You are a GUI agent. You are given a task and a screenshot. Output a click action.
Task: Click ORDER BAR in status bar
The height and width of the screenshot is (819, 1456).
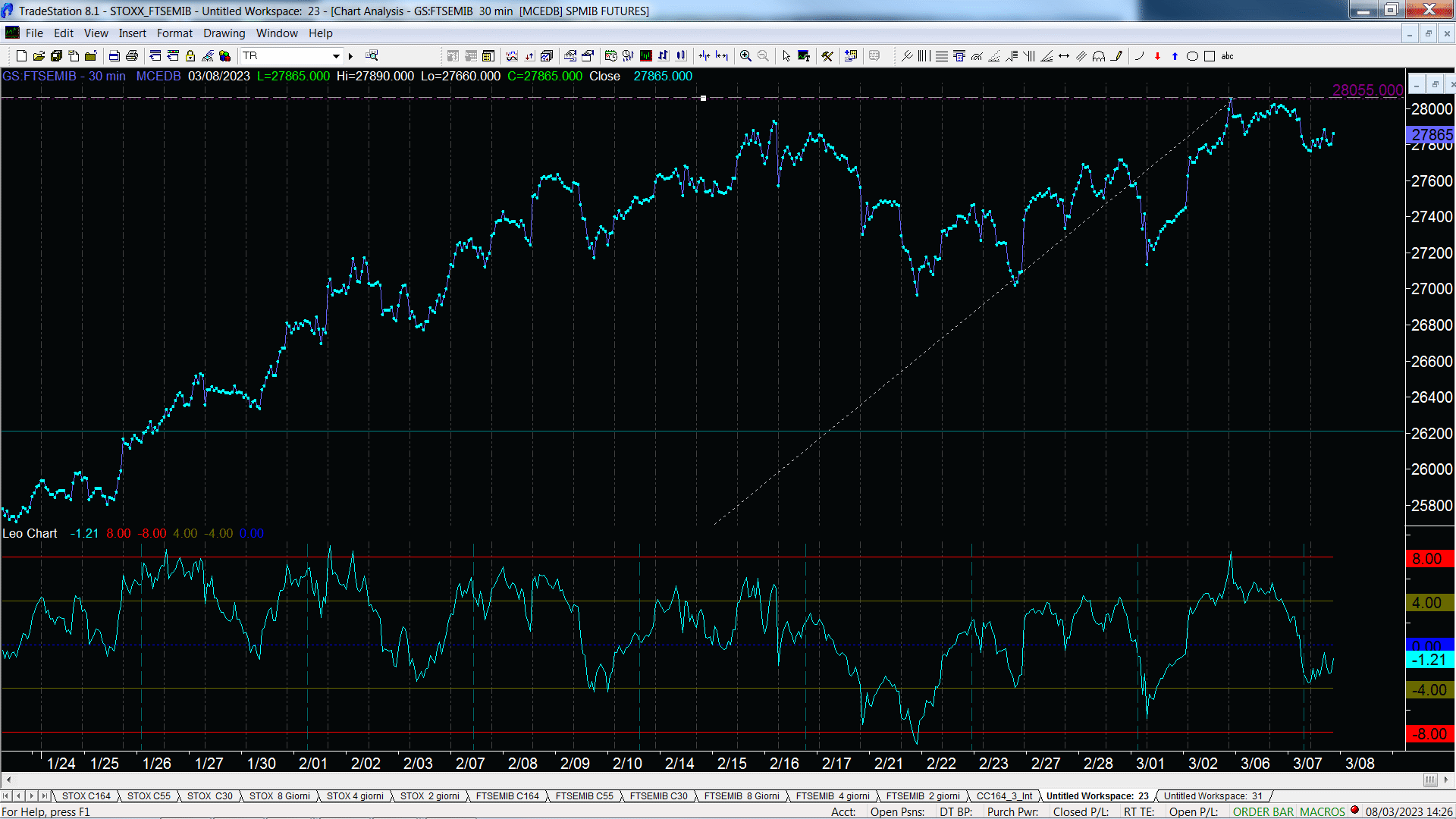point(1263,812)
